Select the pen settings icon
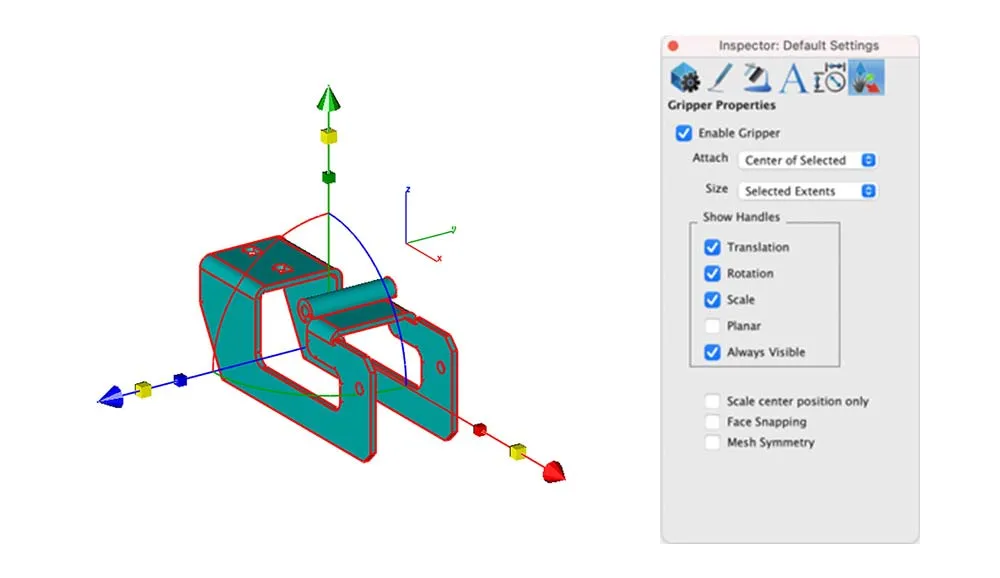1000x578 pixels. (720, 77)
